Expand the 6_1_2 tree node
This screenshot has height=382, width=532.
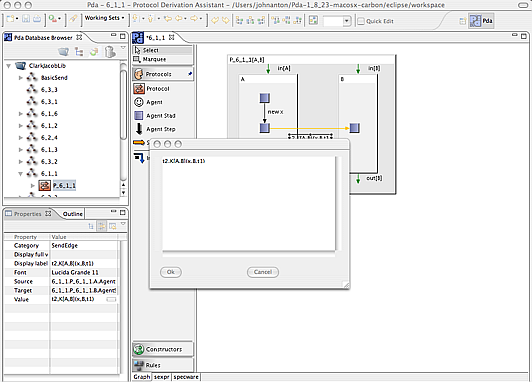(21, 126)
